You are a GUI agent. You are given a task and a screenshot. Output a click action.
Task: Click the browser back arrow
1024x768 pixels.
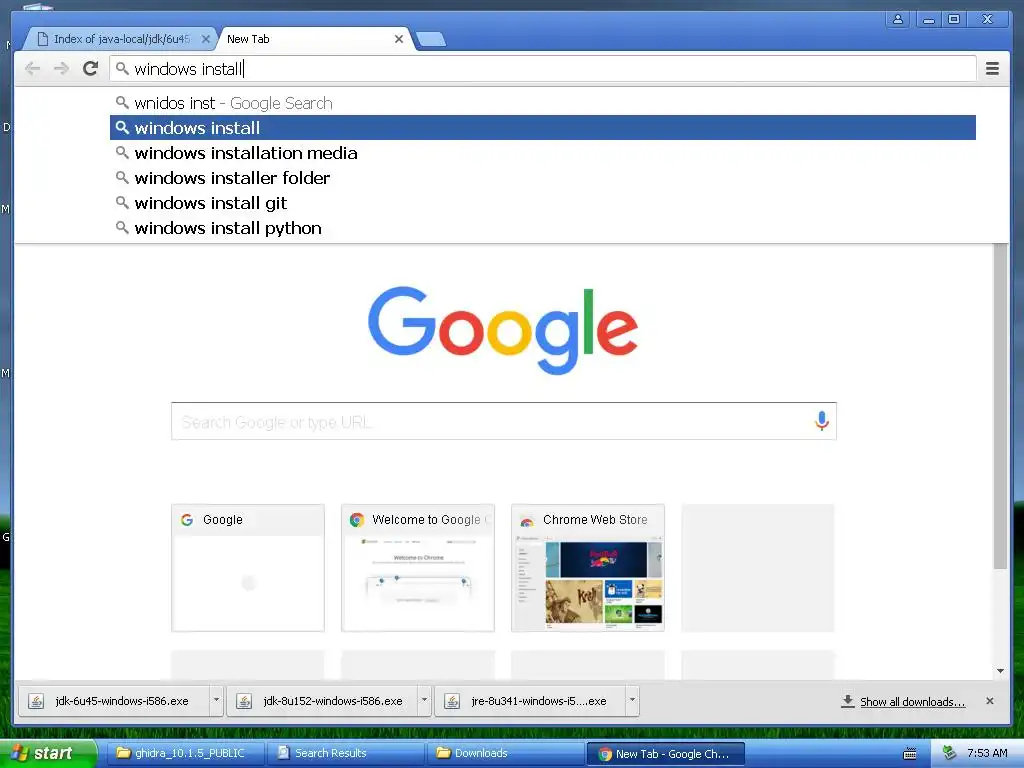pos(33,69)
